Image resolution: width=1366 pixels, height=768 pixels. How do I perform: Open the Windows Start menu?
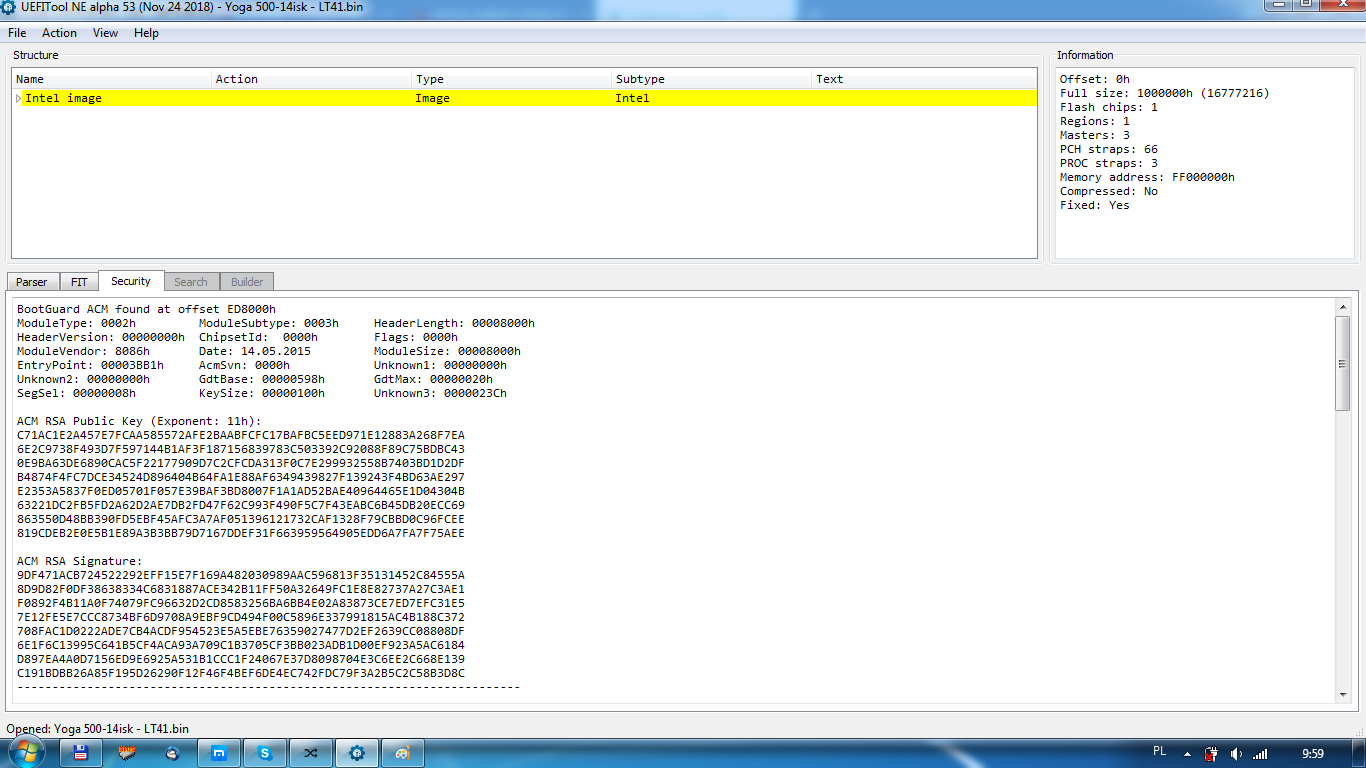(27, 752)
